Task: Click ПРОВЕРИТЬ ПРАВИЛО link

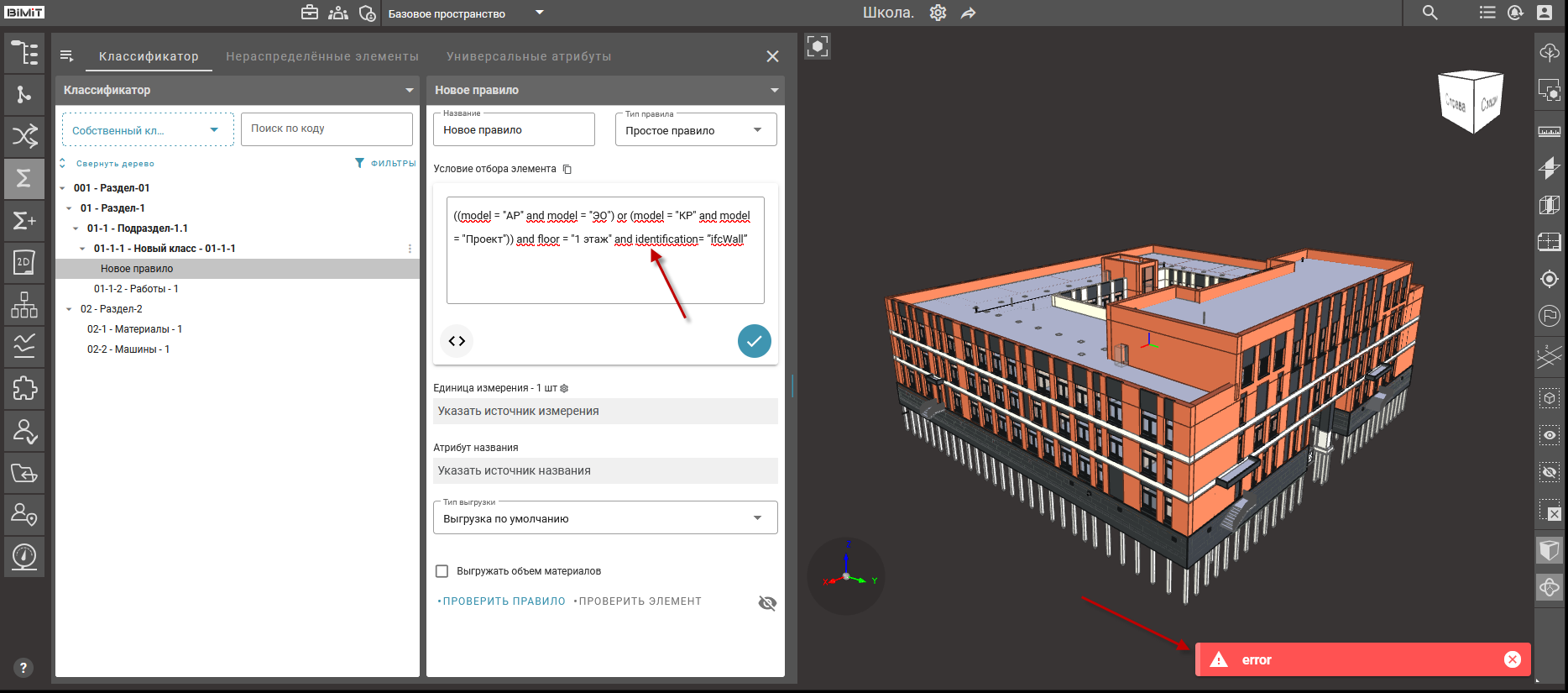Action: [x=504, y=601]
